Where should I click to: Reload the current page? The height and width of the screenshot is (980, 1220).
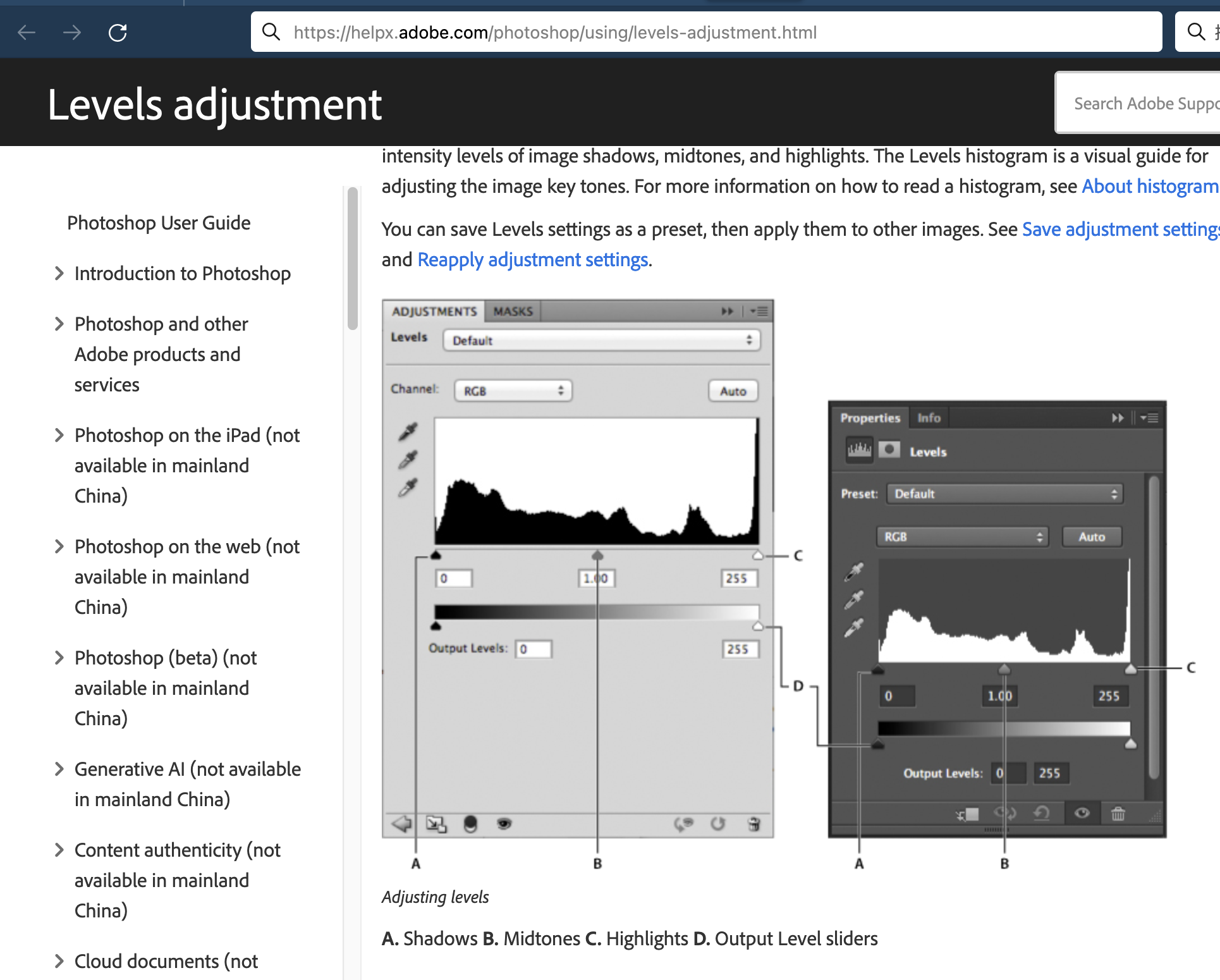click(x=118, y=32)
